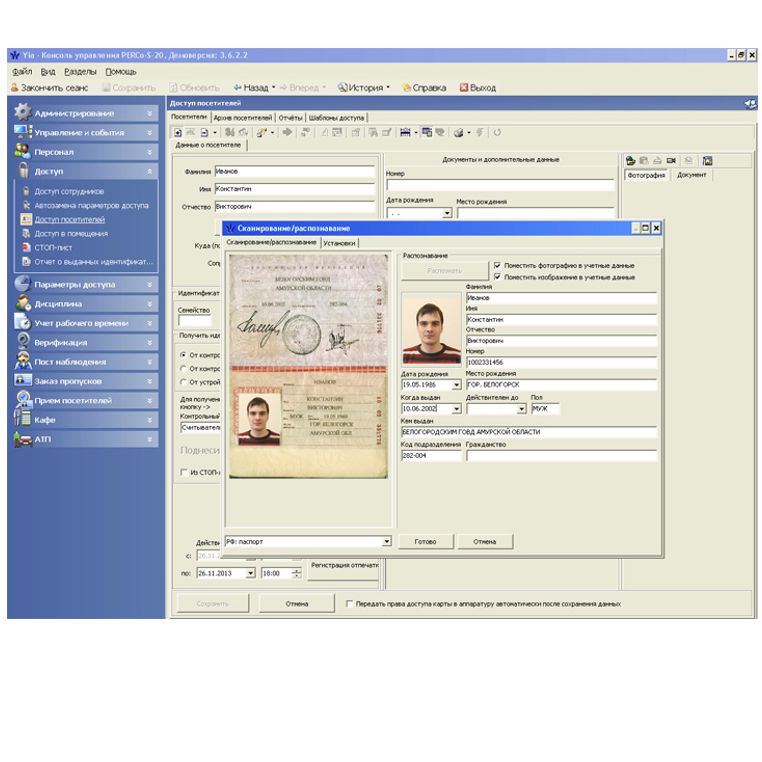Click the Управление и события monitor icon
Viewport: 762px width, 762px height.
[22, 132]
